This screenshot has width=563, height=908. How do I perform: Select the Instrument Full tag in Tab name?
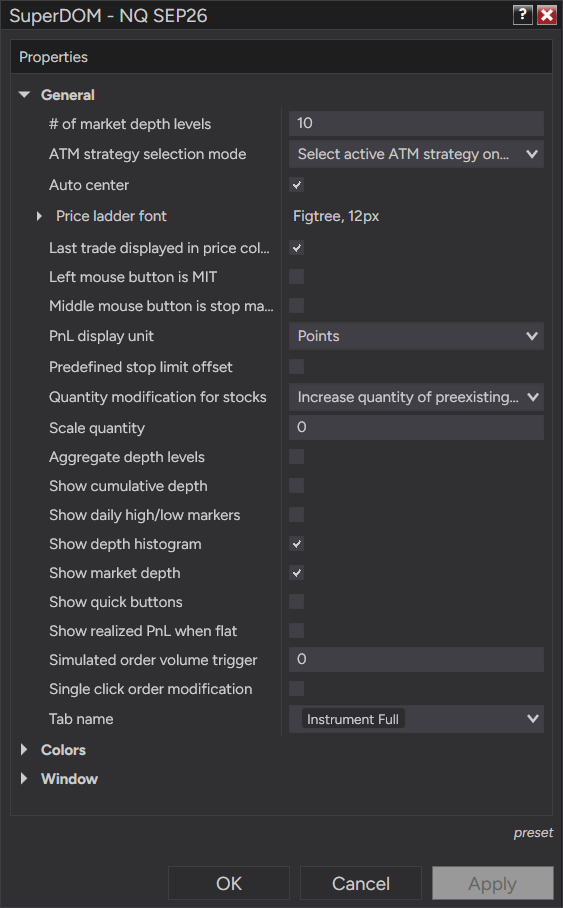[353, 719]
